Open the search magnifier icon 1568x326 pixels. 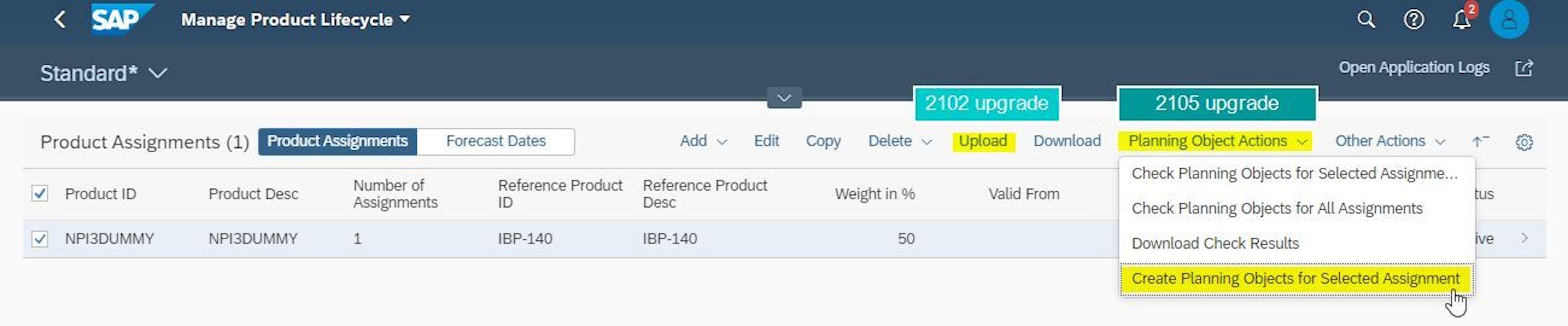click(1366, 19)
